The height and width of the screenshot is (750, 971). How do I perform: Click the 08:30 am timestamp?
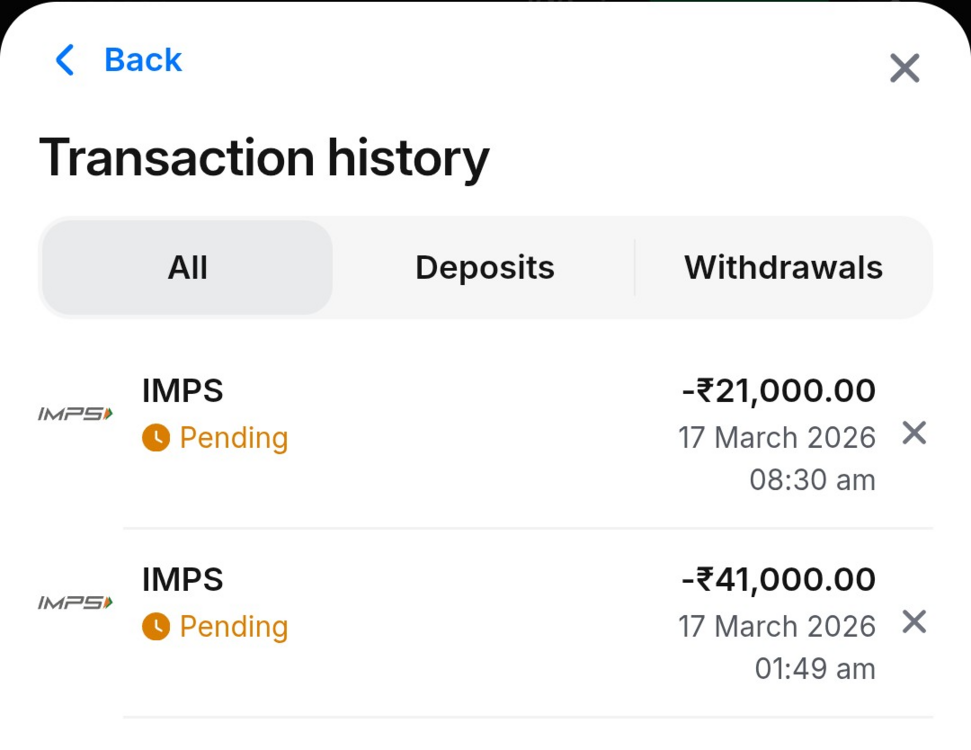tap(812, 480)
